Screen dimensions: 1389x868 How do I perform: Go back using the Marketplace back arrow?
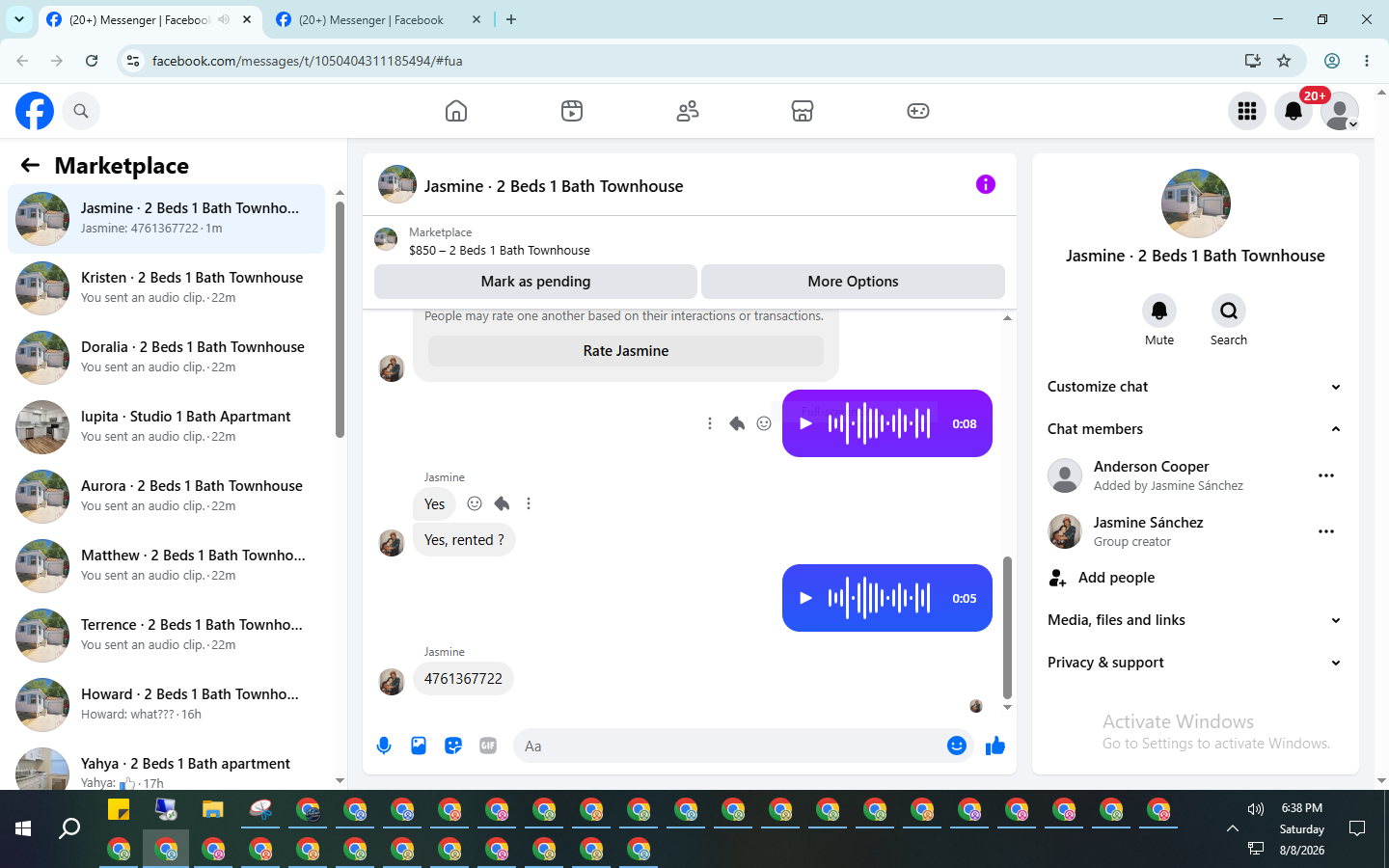pos(30,165)
